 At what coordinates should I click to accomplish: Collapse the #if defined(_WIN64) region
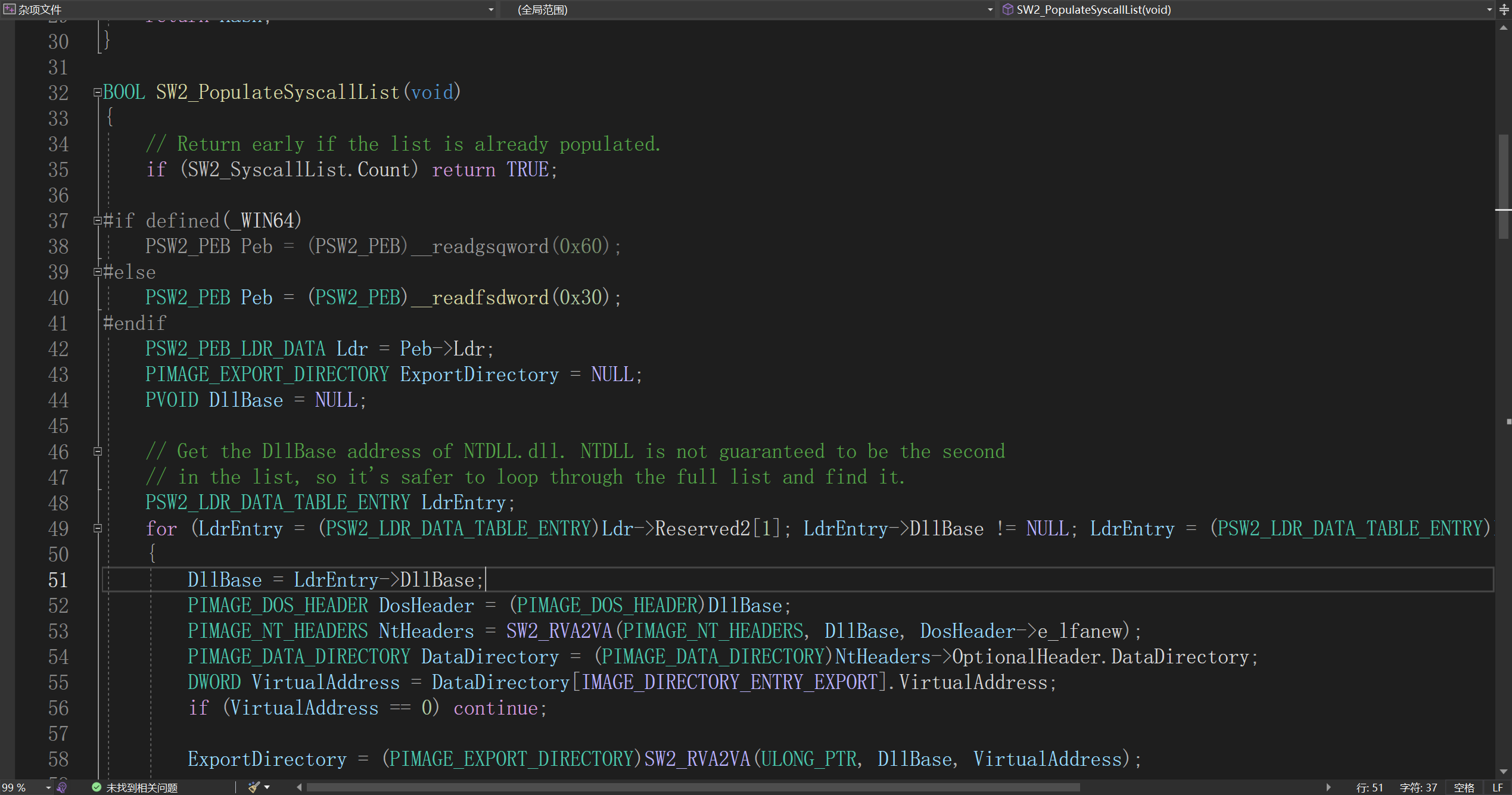(97, 221)
